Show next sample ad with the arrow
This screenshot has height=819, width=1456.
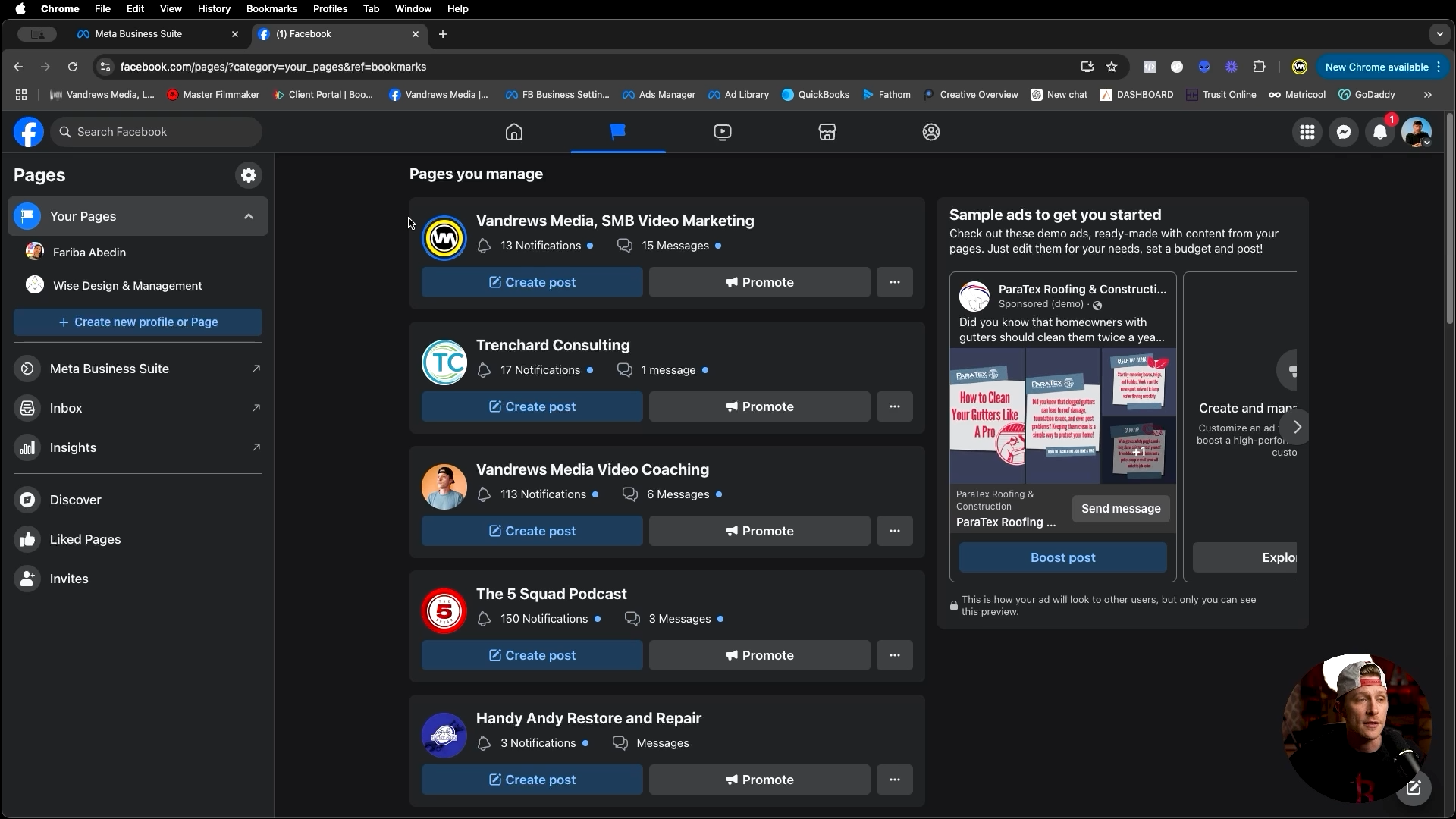pos(1297,427)
